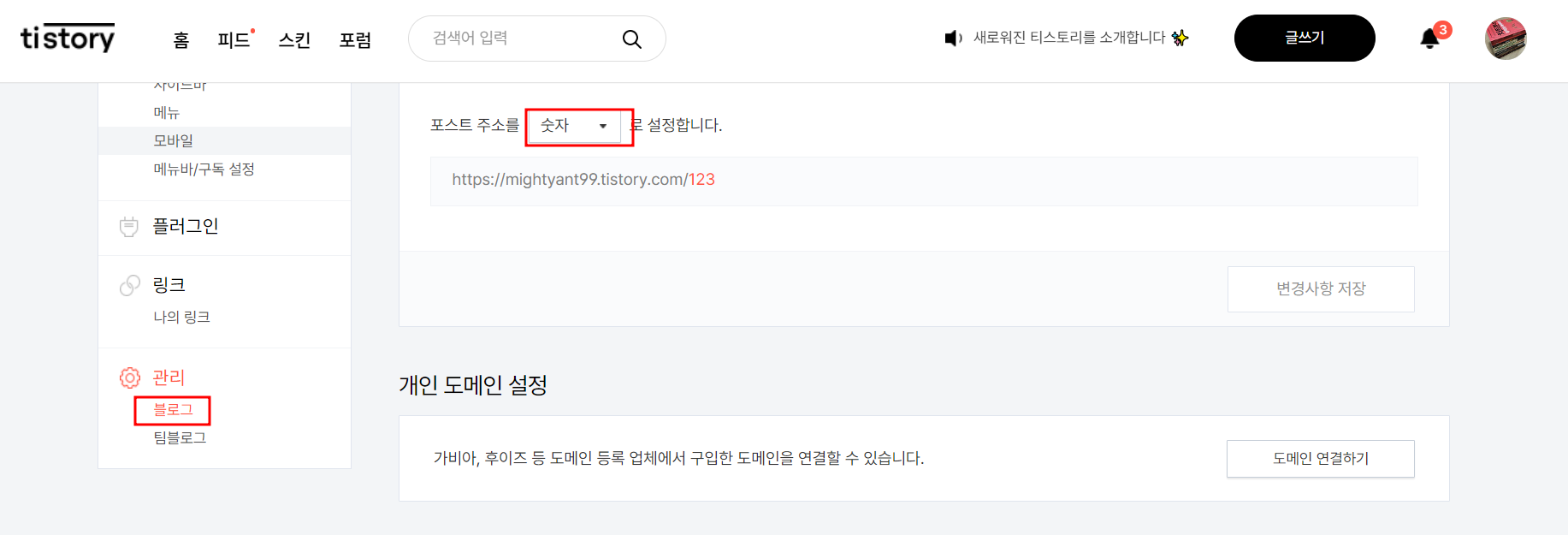Open the 피드 menu
The image size is (1568, 535).
tap(234, 40)
